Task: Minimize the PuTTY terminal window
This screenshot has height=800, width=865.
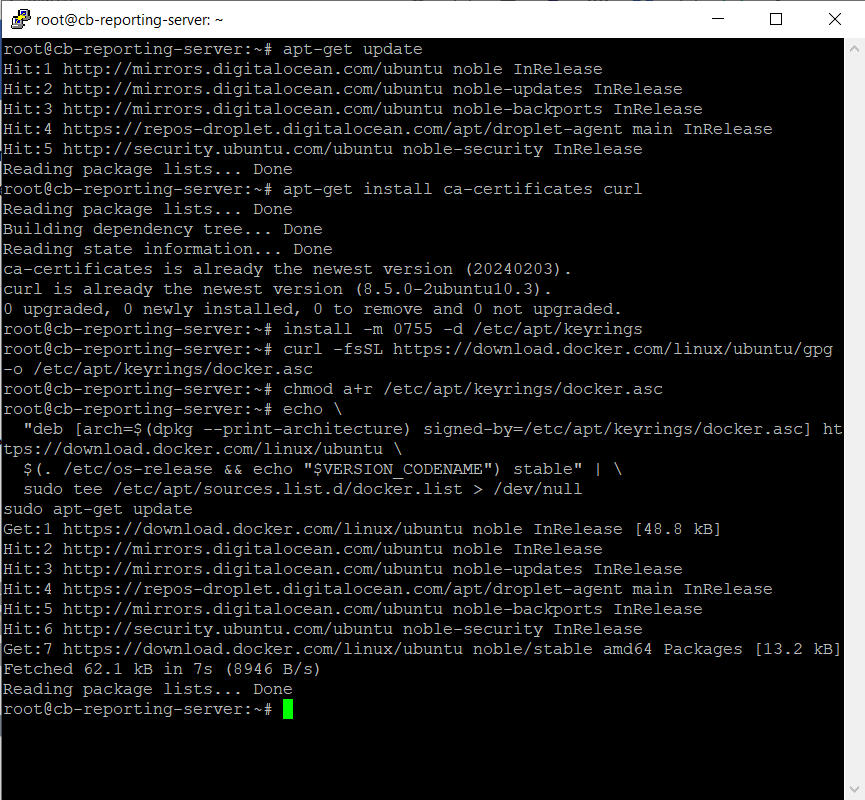Action: click(x=718, y=19)
